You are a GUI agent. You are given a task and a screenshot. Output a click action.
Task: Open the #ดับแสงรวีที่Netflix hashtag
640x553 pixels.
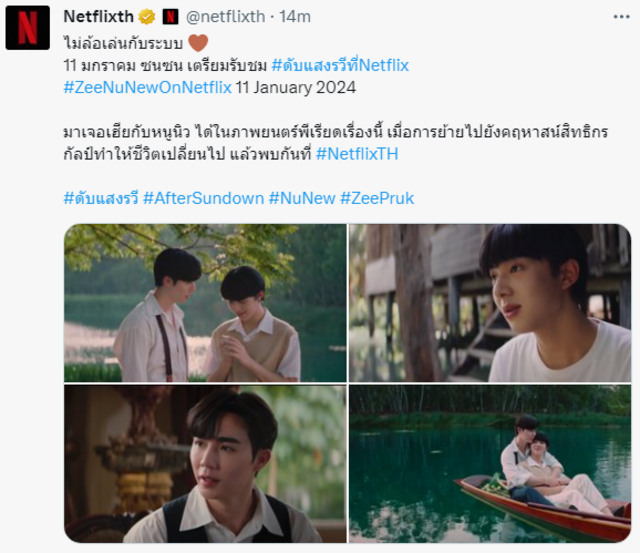pyautogui.click(x=340, y=65)
